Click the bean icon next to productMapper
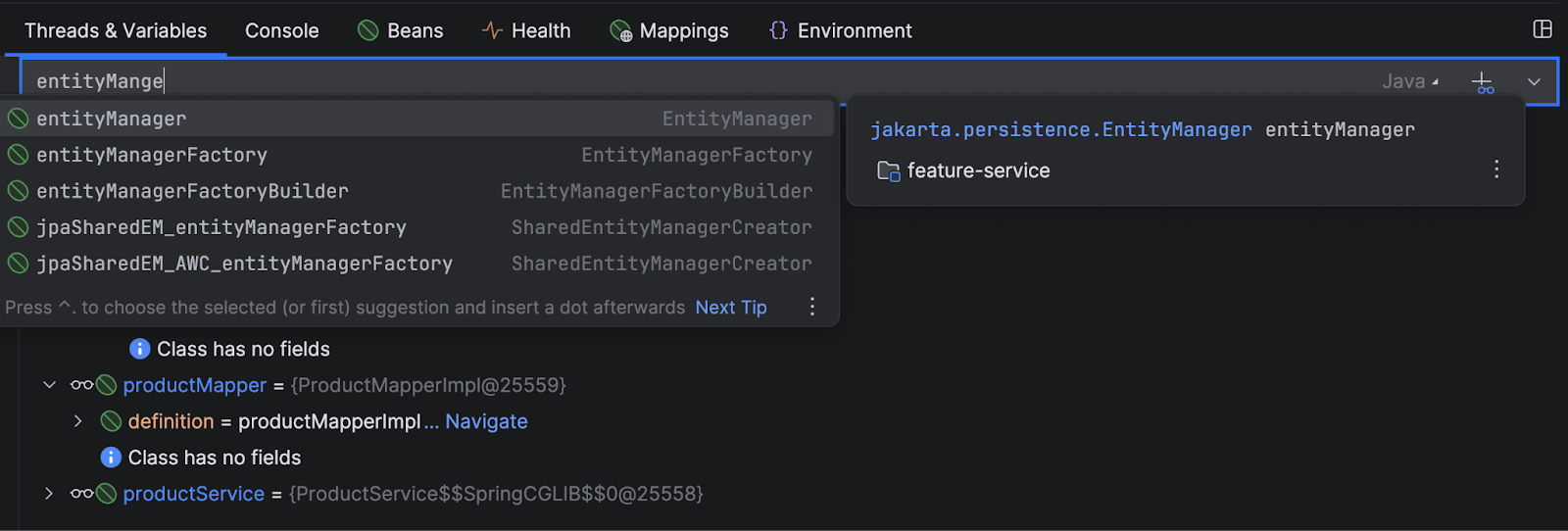 click(x=107, y=385)
